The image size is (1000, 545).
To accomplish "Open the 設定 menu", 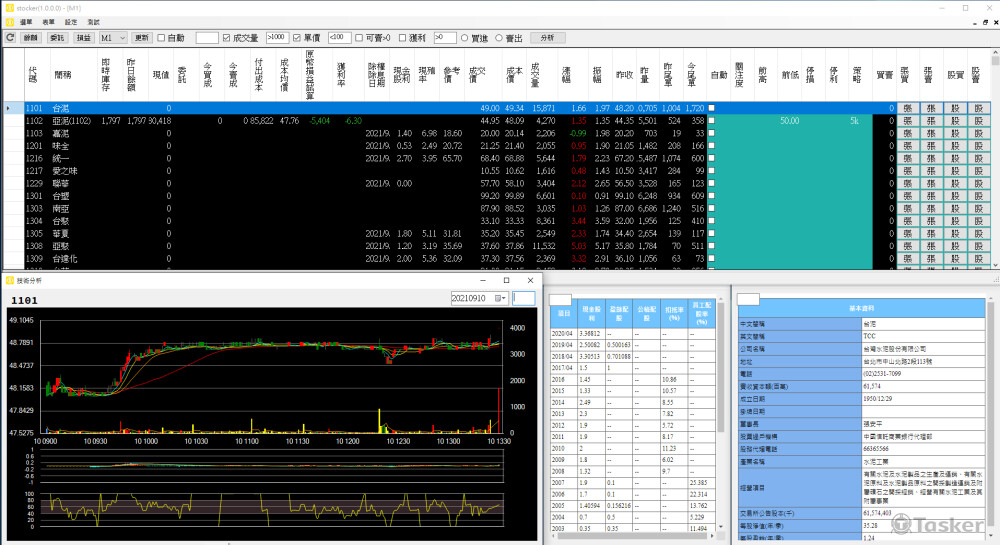I will coord(70,21).
